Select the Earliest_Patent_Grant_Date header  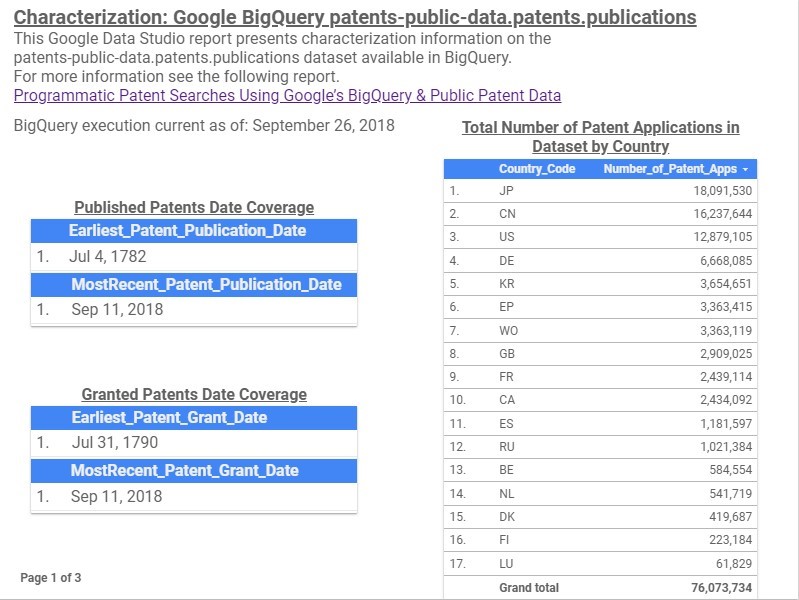(169, 418)
